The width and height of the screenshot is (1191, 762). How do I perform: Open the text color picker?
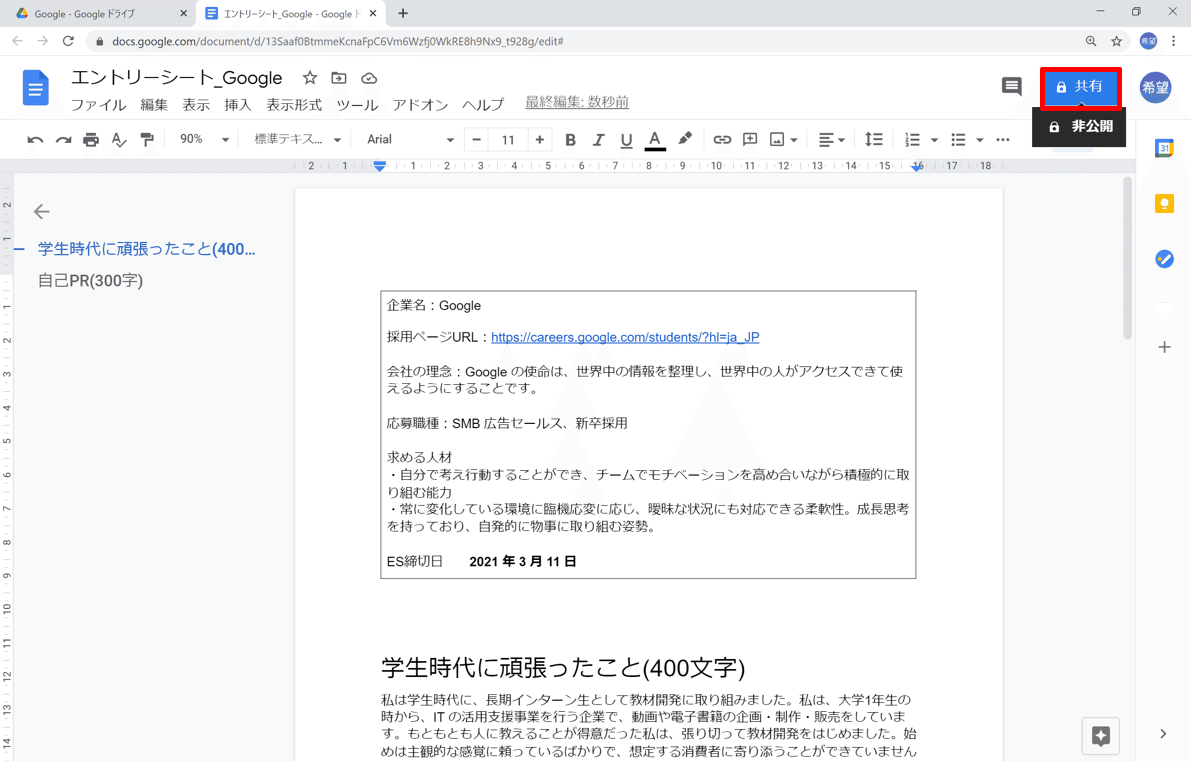pyautogui.click(x=654, y=139)
